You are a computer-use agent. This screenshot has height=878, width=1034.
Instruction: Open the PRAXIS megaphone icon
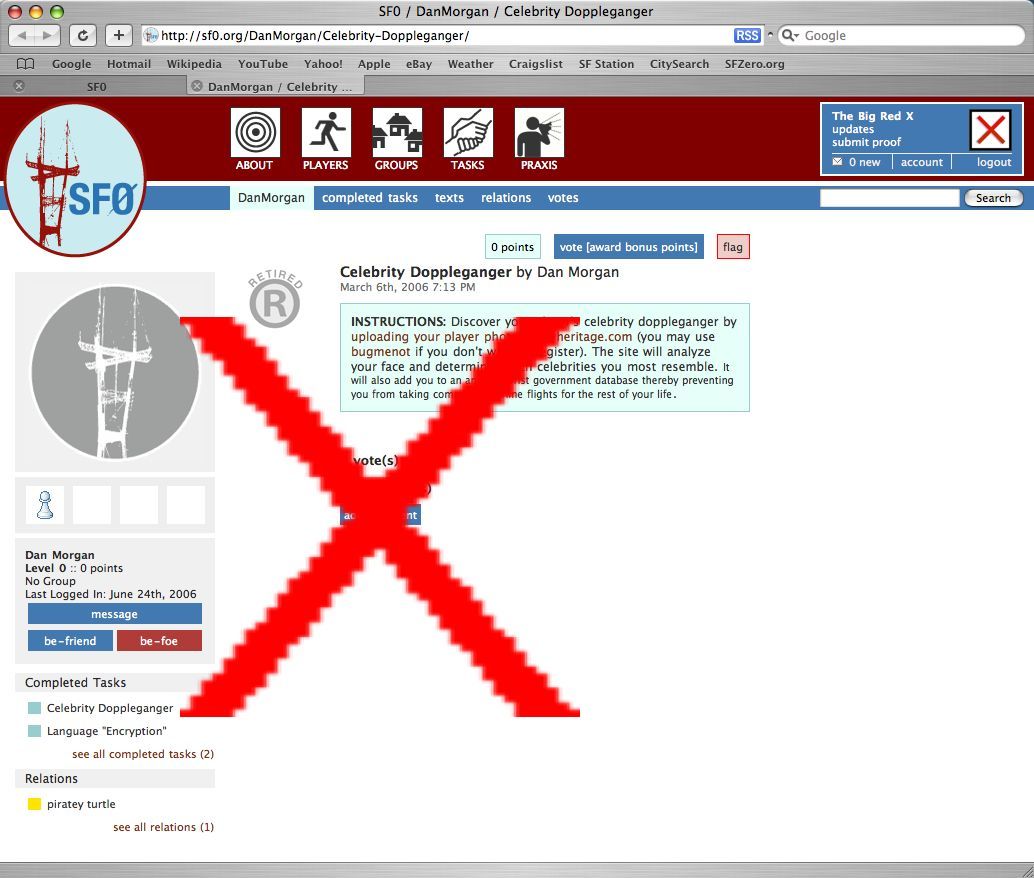(x=539, y=133)
